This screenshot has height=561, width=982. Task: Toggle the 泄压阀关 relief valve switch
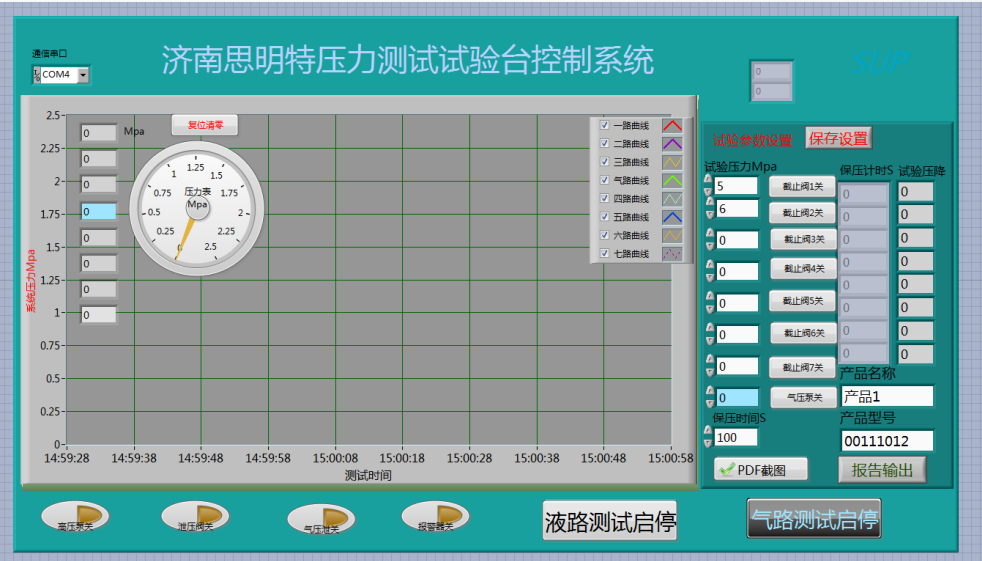coord(196,518)
